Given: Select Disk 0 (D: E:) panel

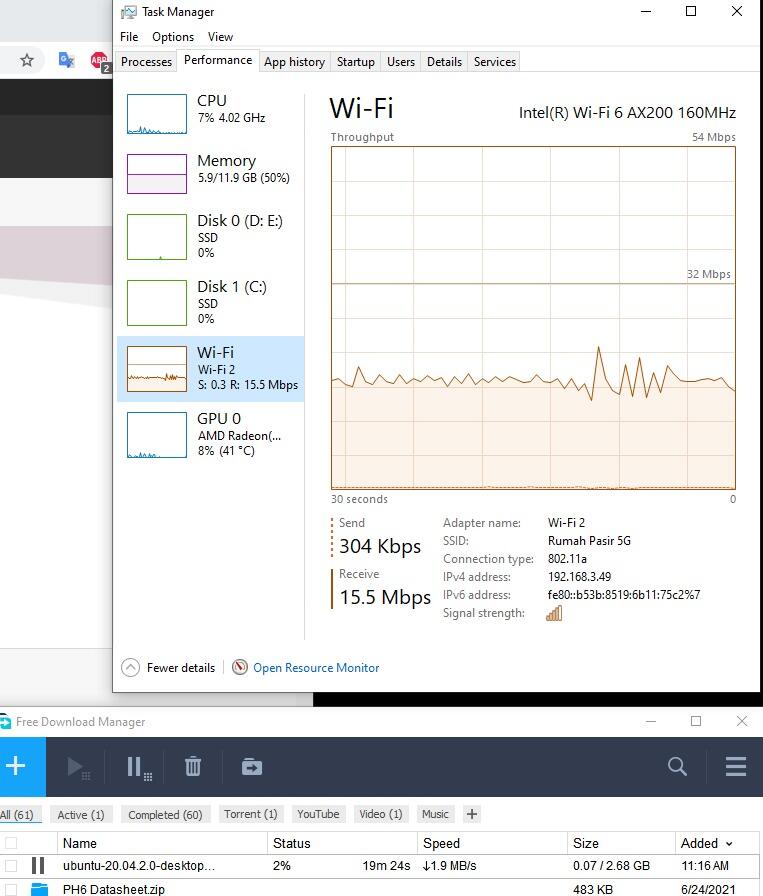Looking at the screenshot, I should tap(210, 237).
